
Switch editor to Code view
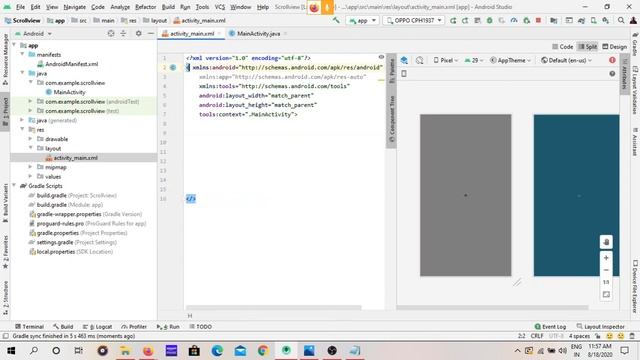(562, 47)
